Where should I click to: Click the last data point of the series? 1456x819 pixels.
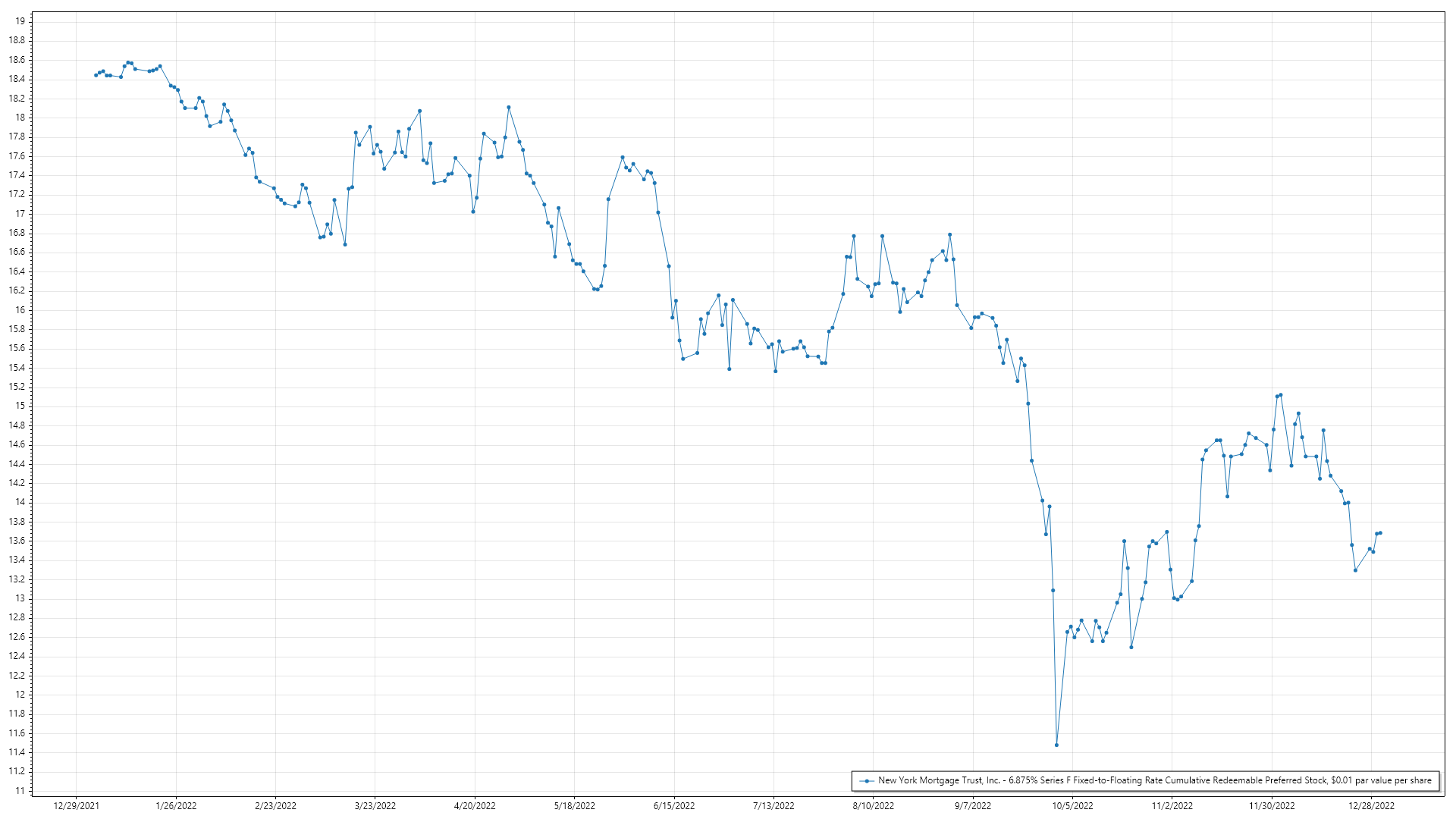pos(1380,532)
